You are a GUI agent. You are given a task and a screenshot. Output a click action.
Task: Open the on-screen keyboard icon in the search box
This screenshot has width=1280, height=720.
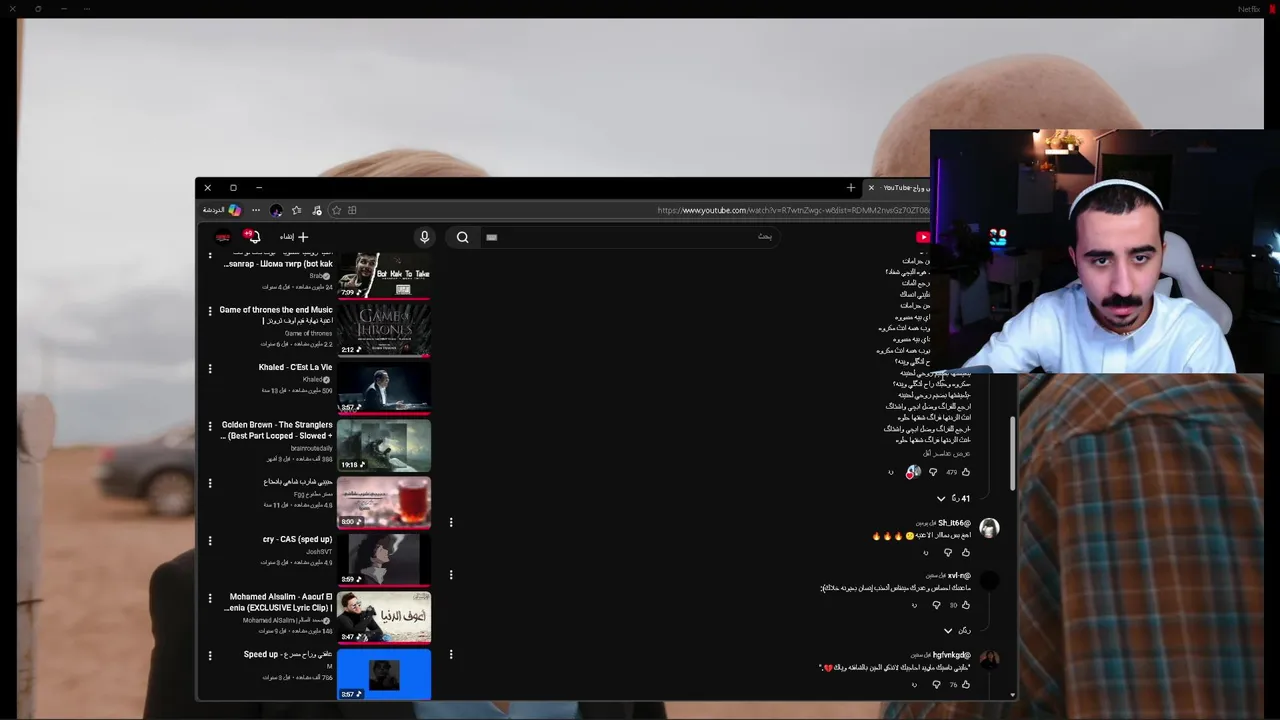[491, 237]
